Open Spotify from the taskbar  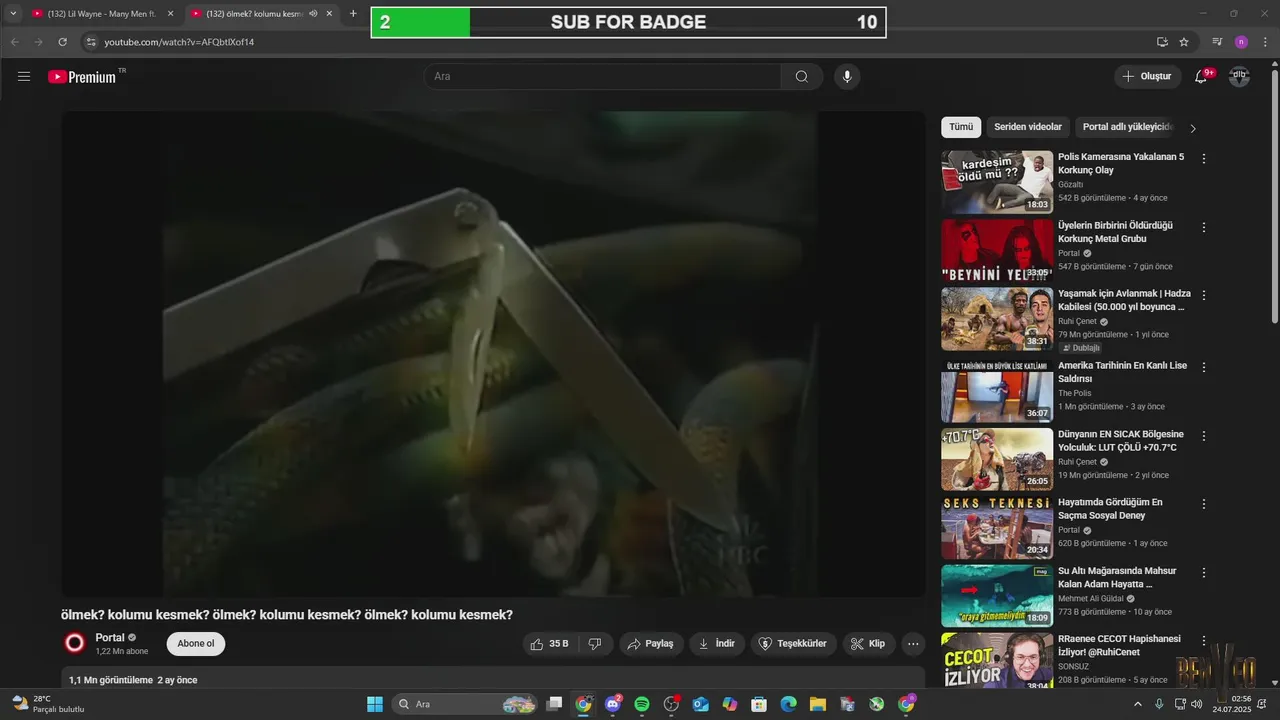coord(642,704)
